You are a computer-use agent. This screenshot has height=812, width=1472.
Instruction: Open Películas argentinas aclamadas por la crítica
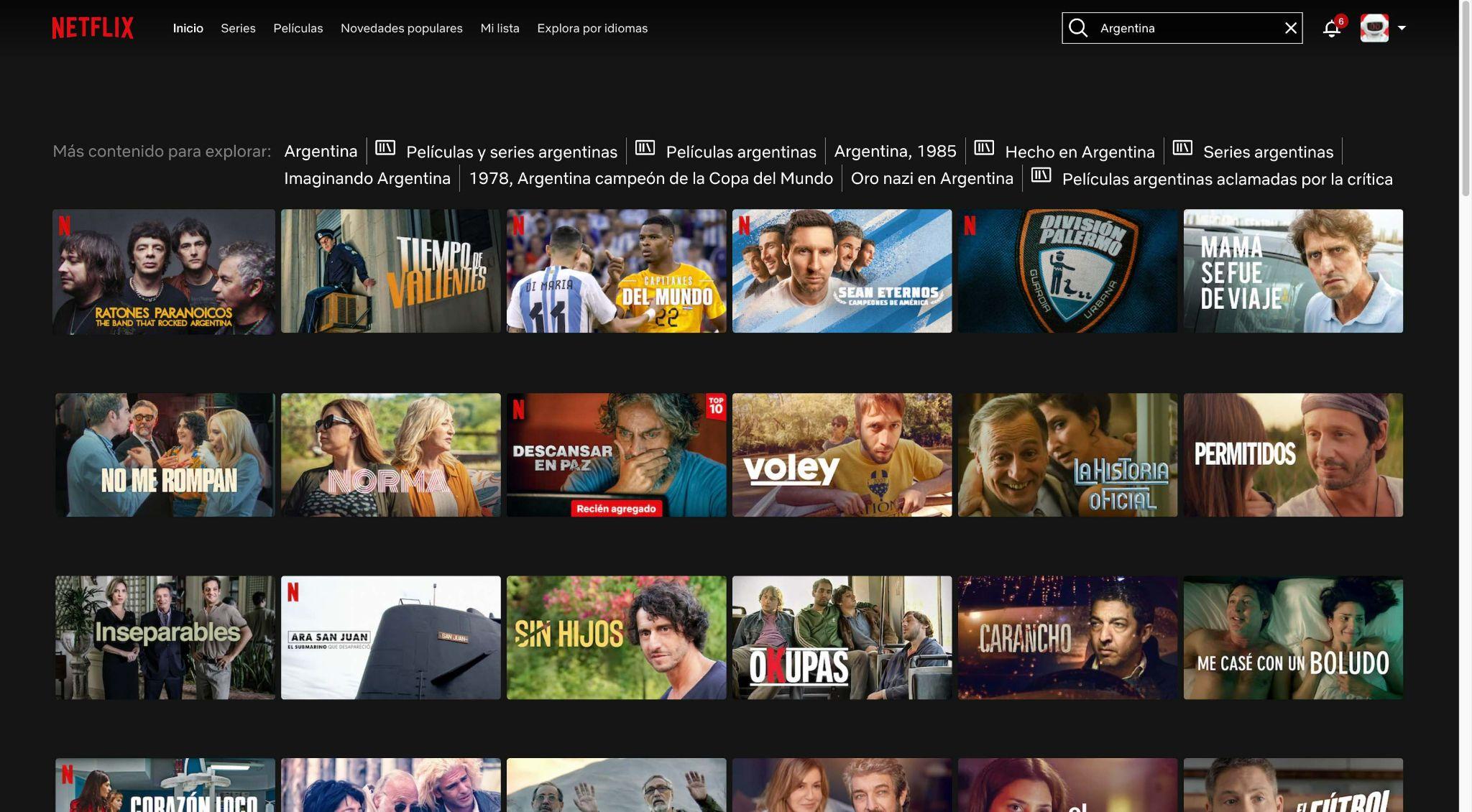coord(1227,180)
